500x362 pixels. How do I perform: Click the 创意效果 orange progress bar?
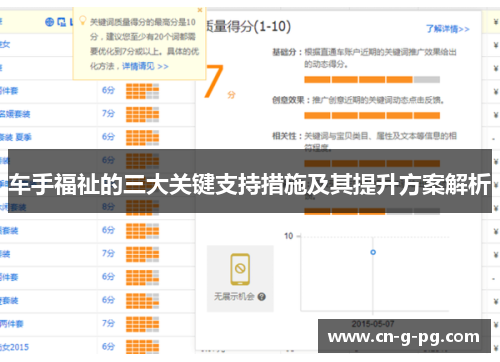(372, 116)
